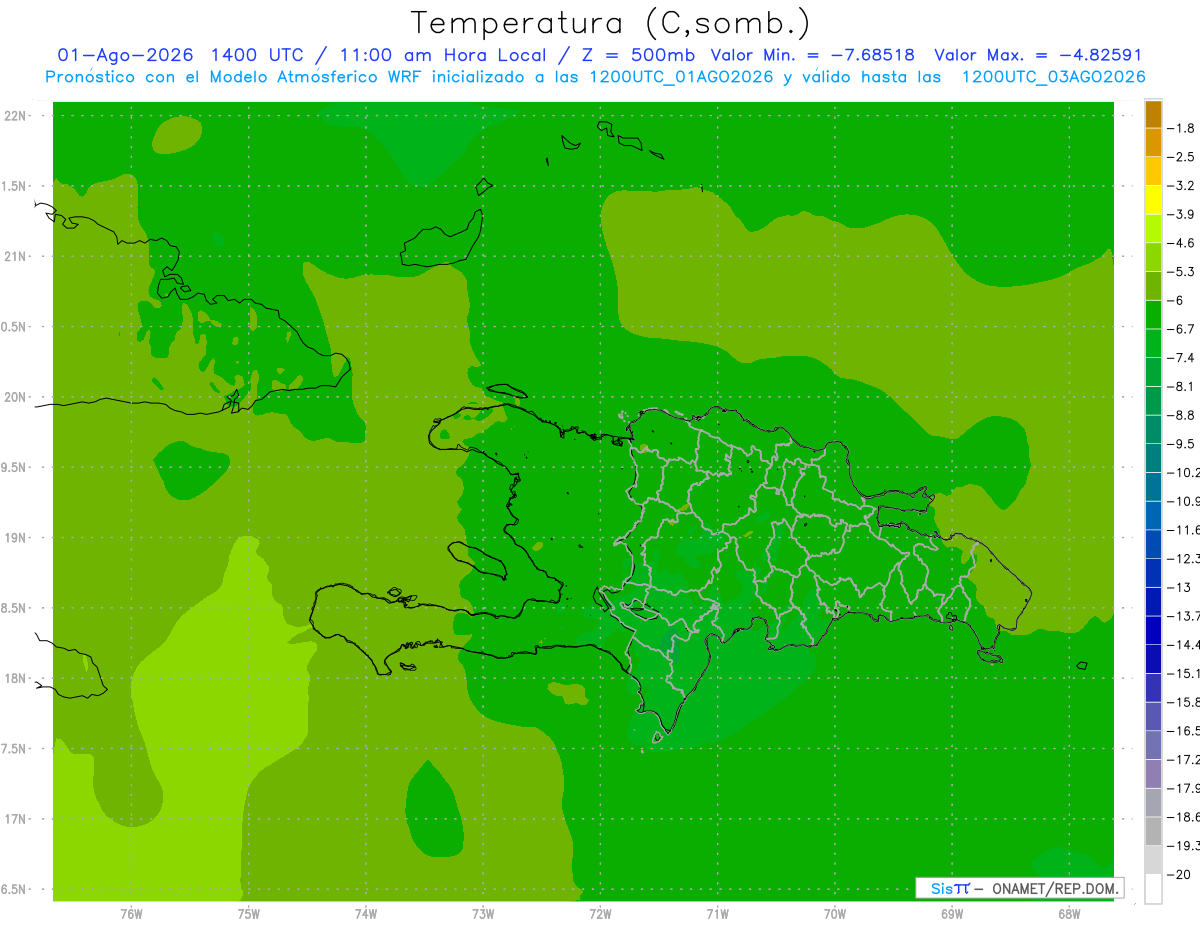Click 'Modelo Atmosferico WRF' text

(x=318, y=77)
